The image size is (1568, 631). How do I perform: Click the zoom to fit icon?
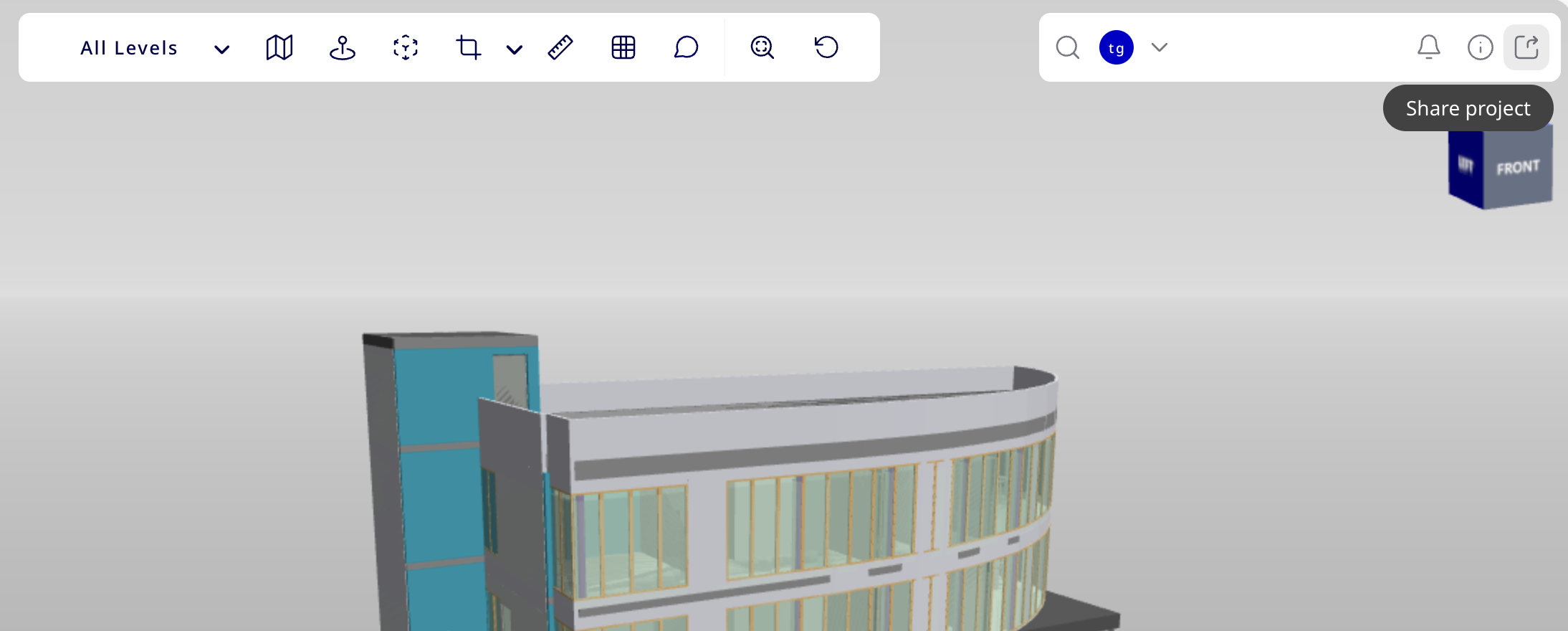click(762, 48)
